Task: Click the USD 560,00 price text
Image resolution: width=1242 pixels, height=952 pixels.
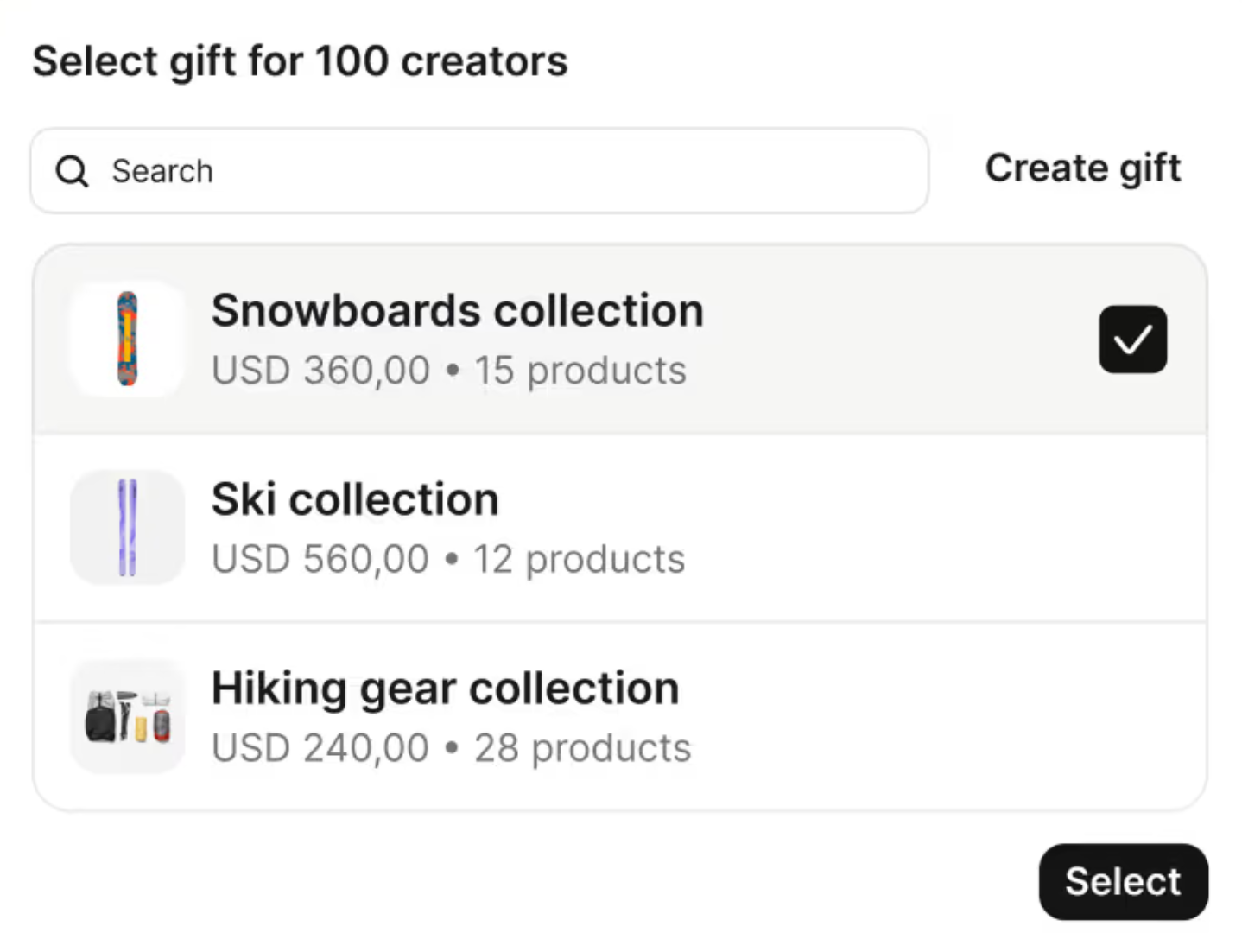Action: click(320, 559)
